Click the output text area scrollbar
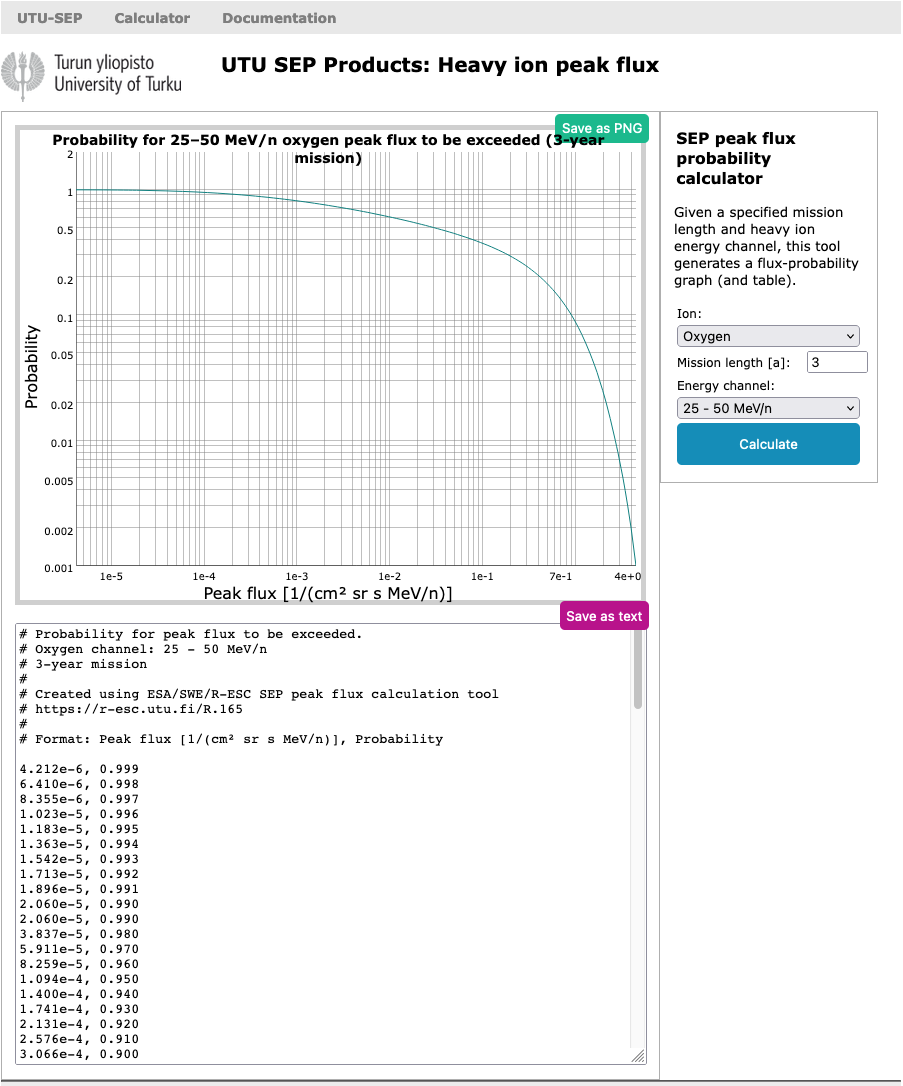 (x=638, y=680)
